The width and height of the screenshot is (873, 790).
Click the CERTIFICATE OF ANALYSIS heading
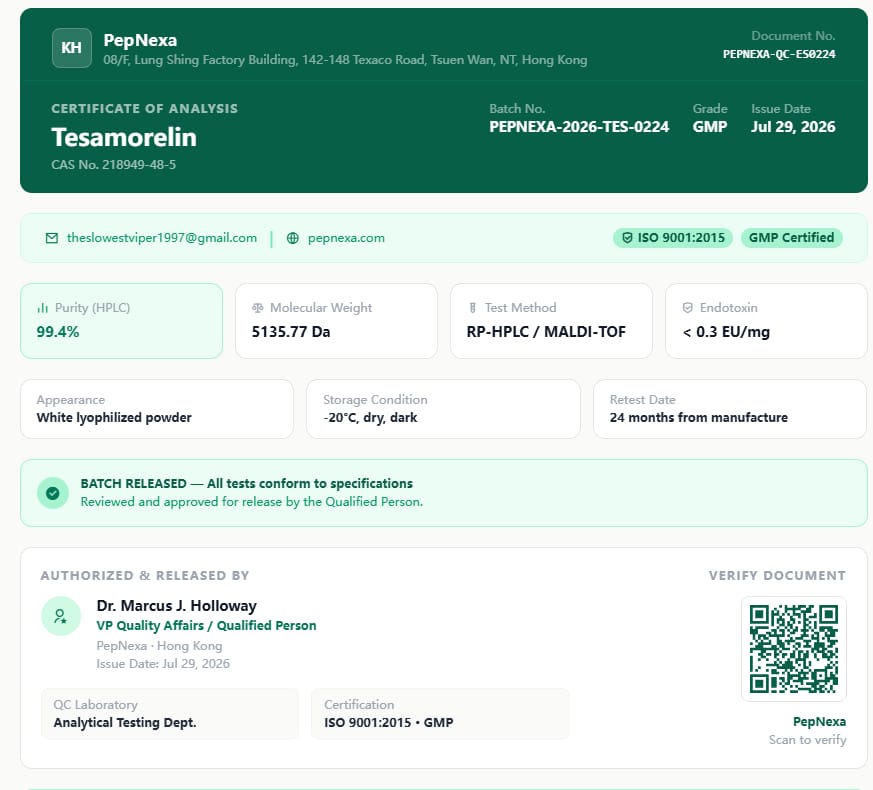coord(145,109)
